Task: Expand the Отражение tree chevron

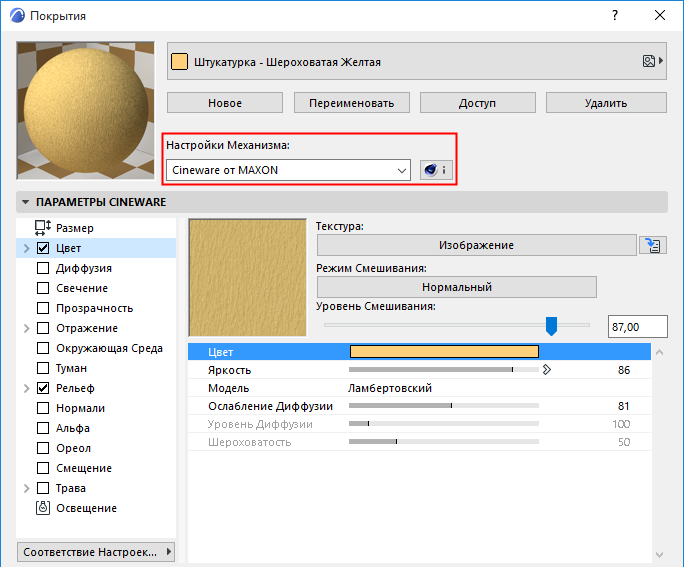Action: point(26,328)
